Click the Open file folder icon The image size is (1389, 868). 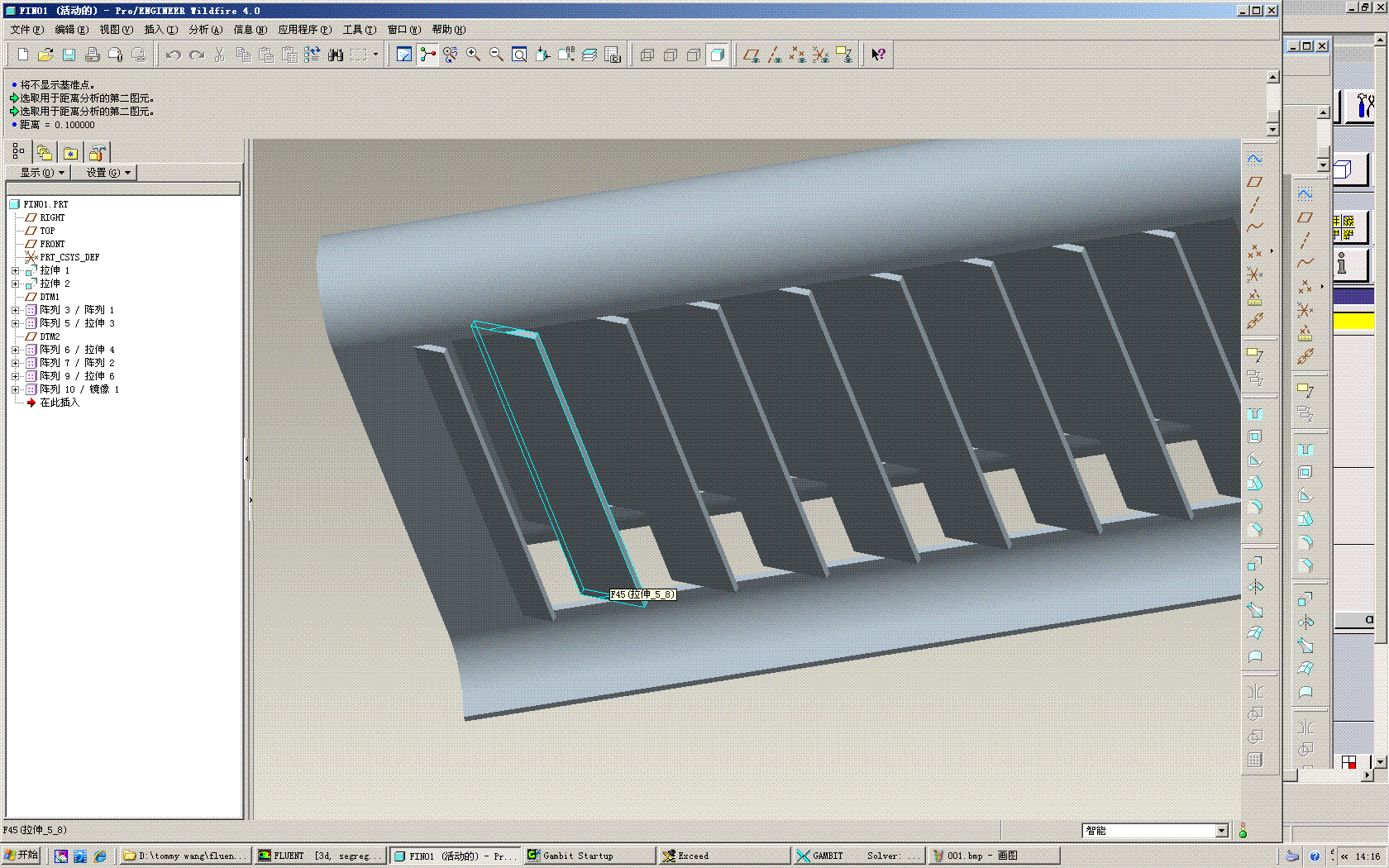pos(45,55)
